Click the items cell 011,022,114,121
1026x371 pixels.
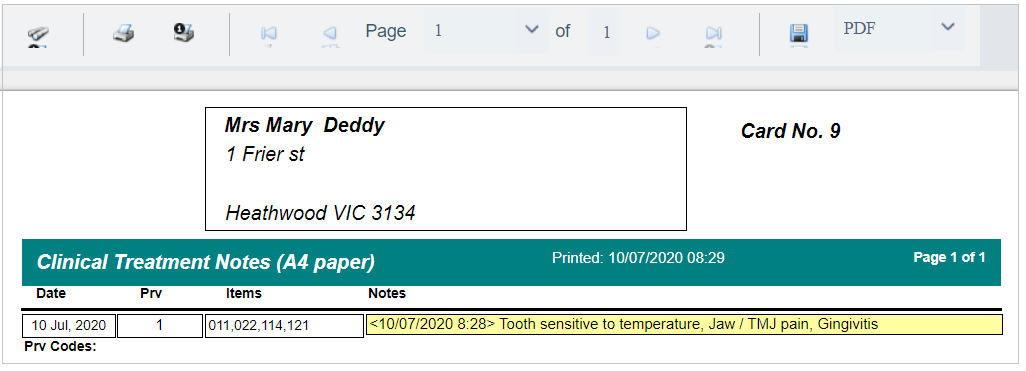(x=284, y=326)
